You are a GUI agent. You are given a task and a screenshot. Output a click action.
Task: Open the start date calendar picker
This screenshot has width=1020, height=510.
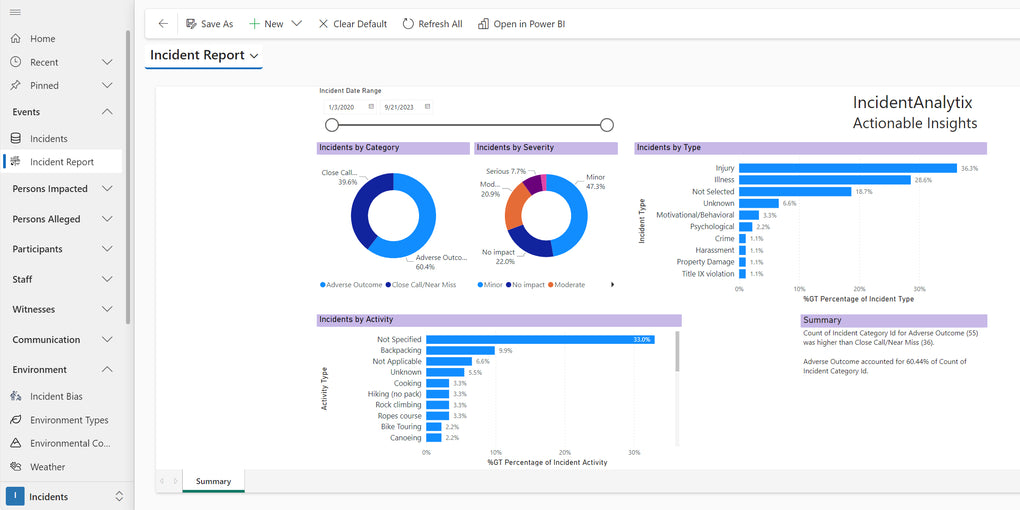tap(371, 107)
